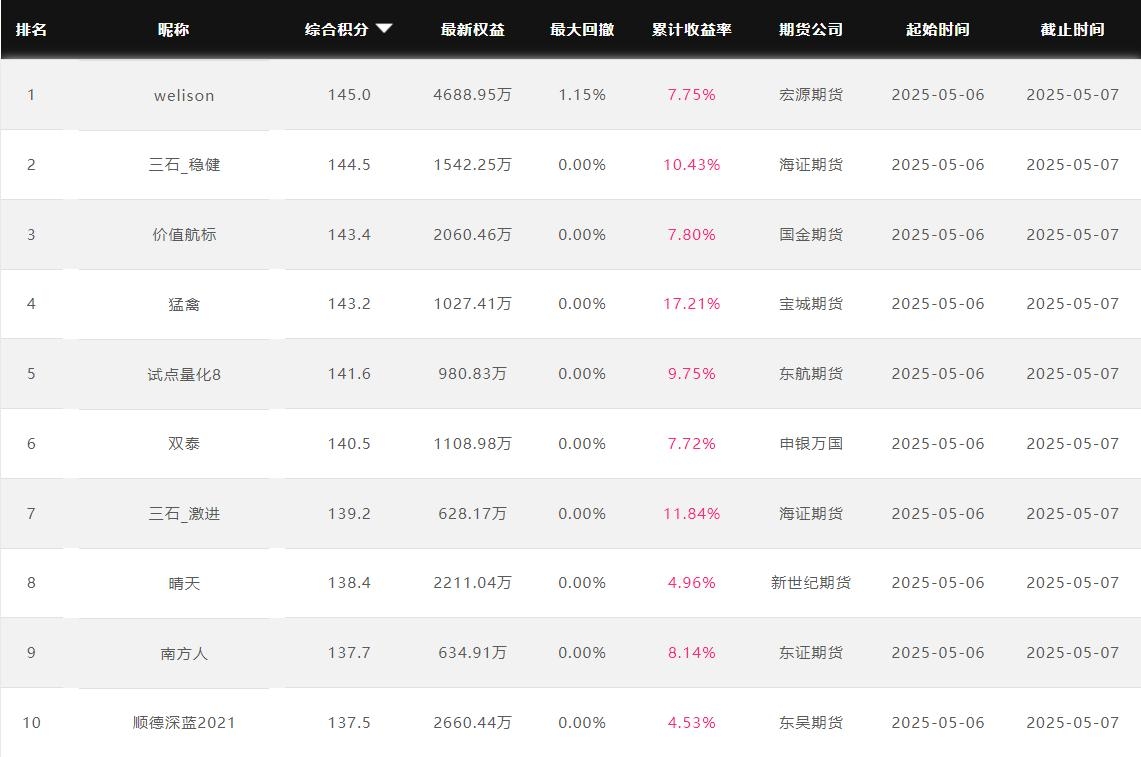Click cumulative return 7.72%

[691, 443]
